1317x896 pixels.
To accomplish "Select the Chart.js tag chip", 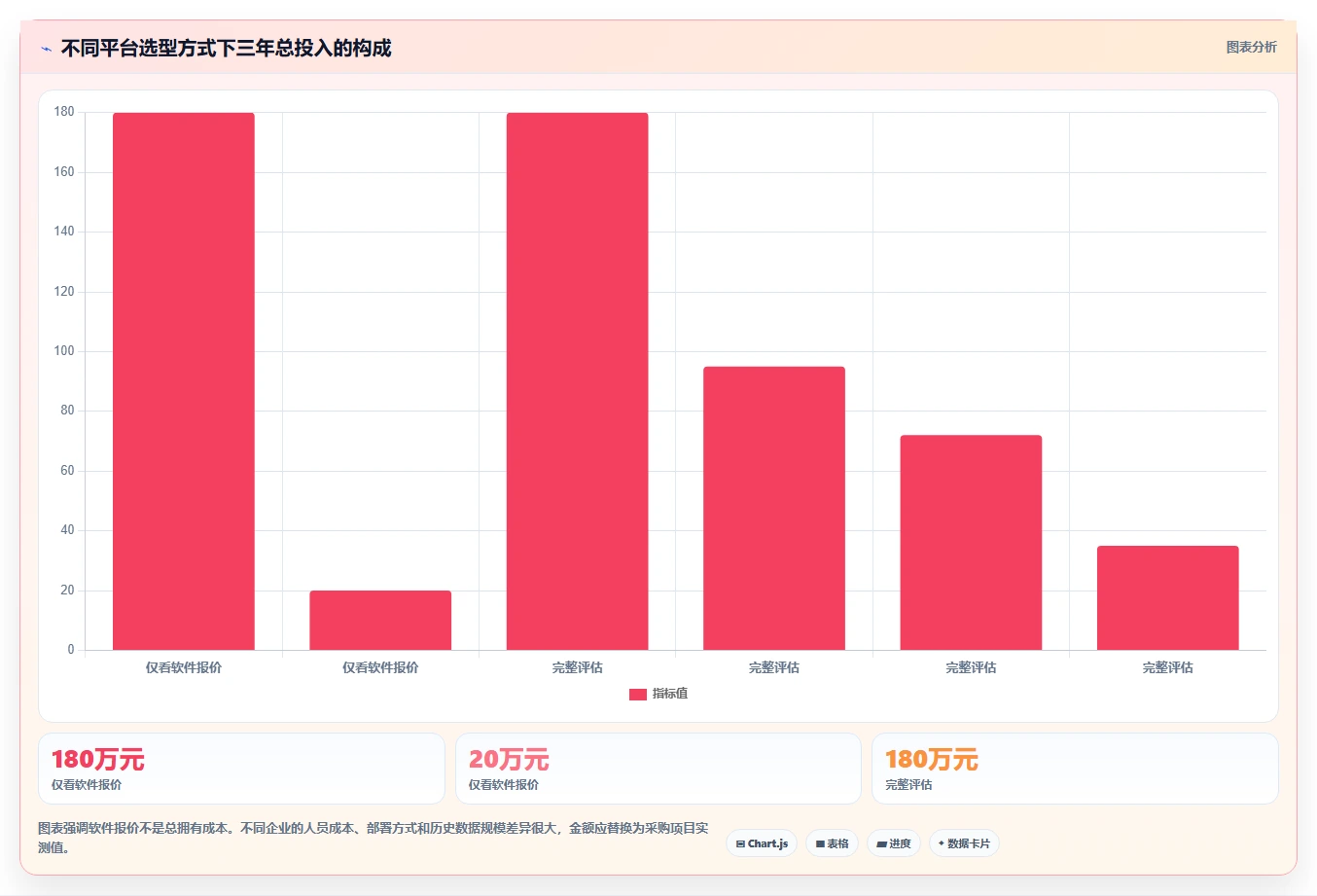I will pyautogui.click(x=762, y=843).
